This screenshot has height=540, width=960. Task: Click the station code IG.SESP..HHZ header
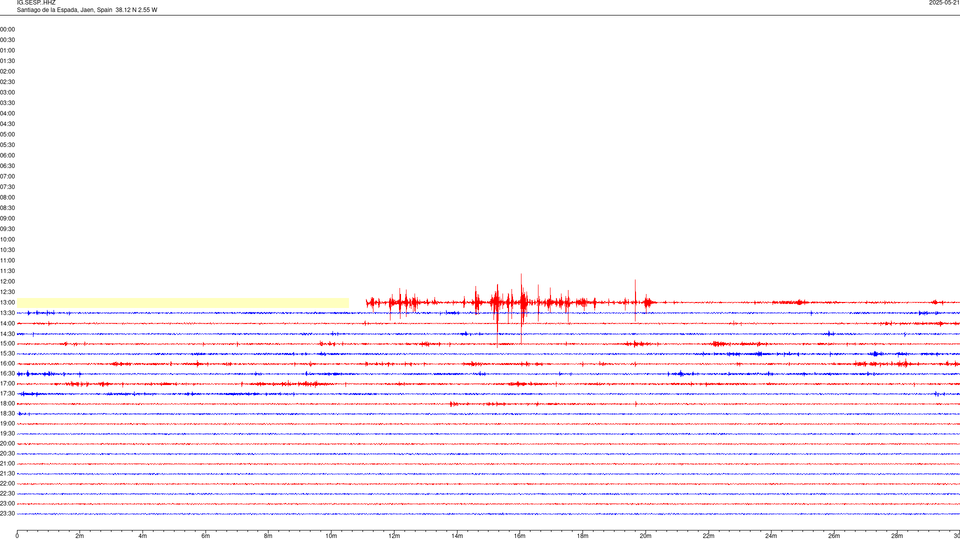36,3
